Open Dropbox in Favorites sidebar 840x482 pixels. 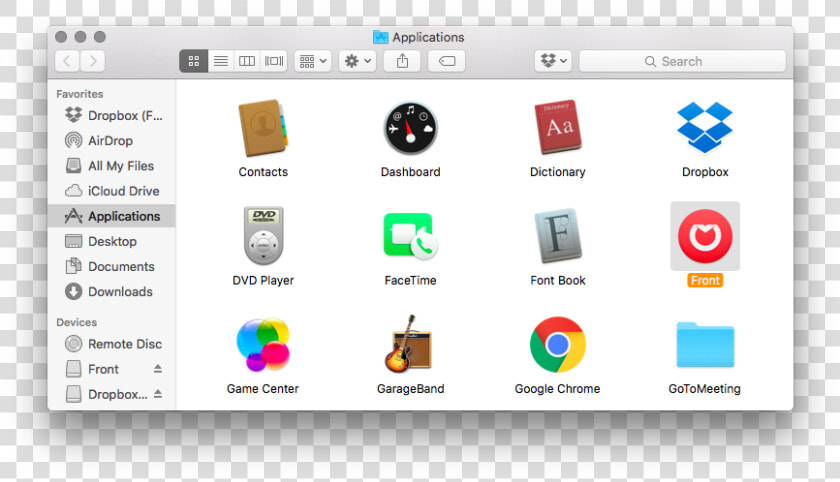pyautogui.click(x=112, y=115)
